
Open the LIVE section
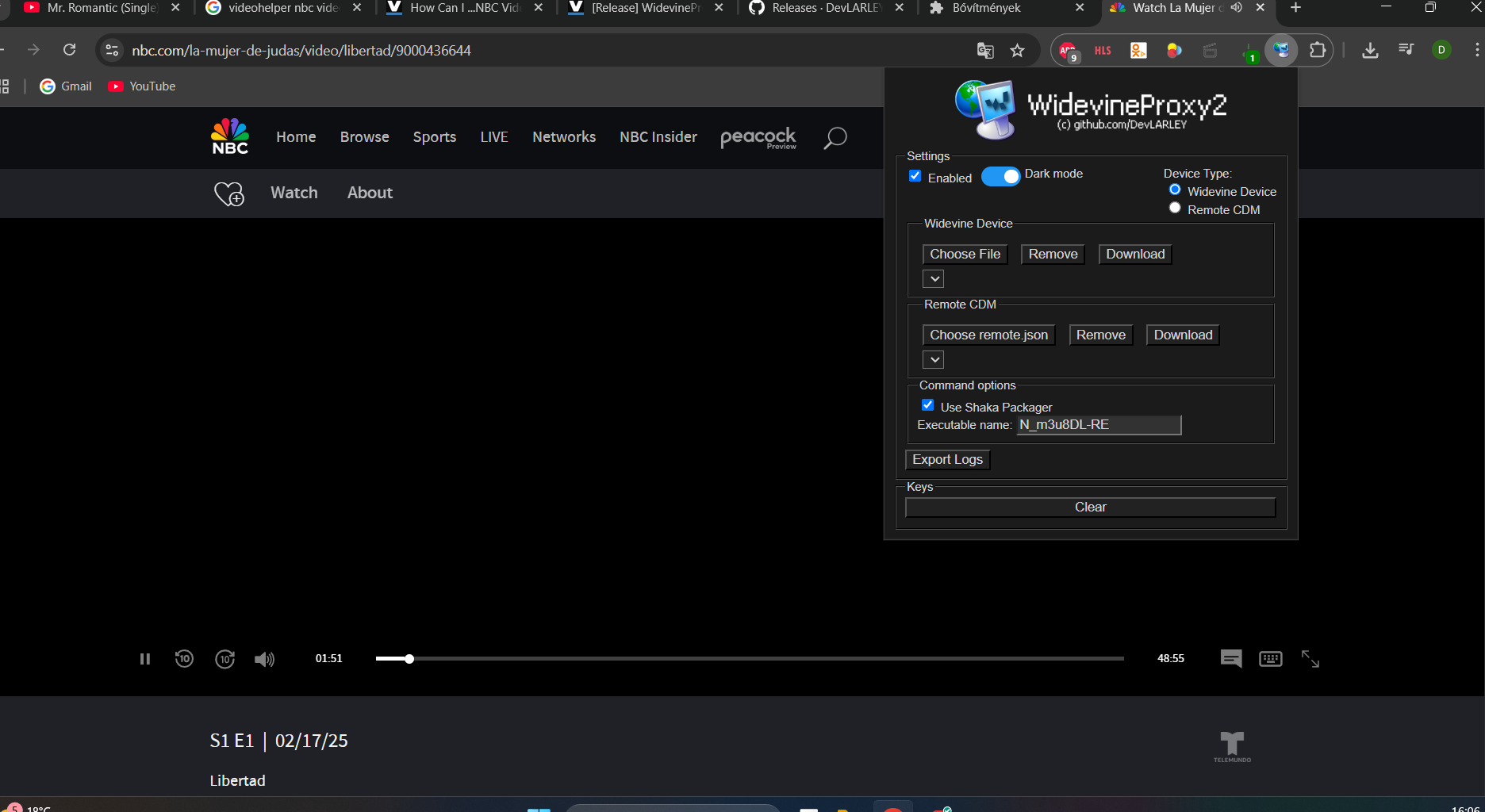coord(494,137)
